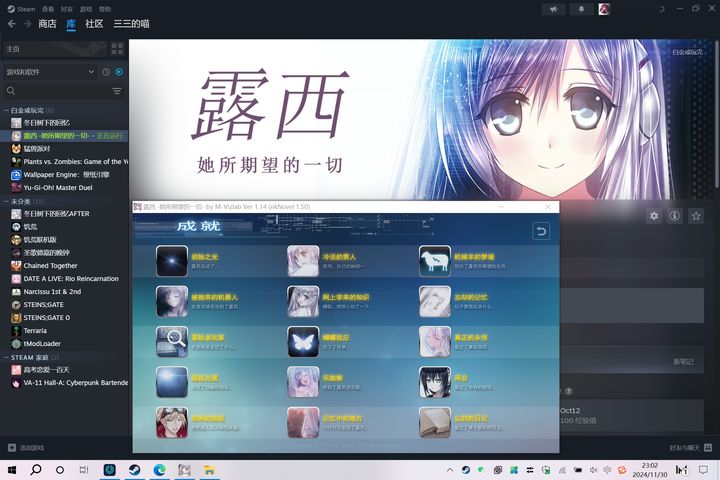Open Windows Start menu
The image size is (720, 480).
(x=12, y=470)
